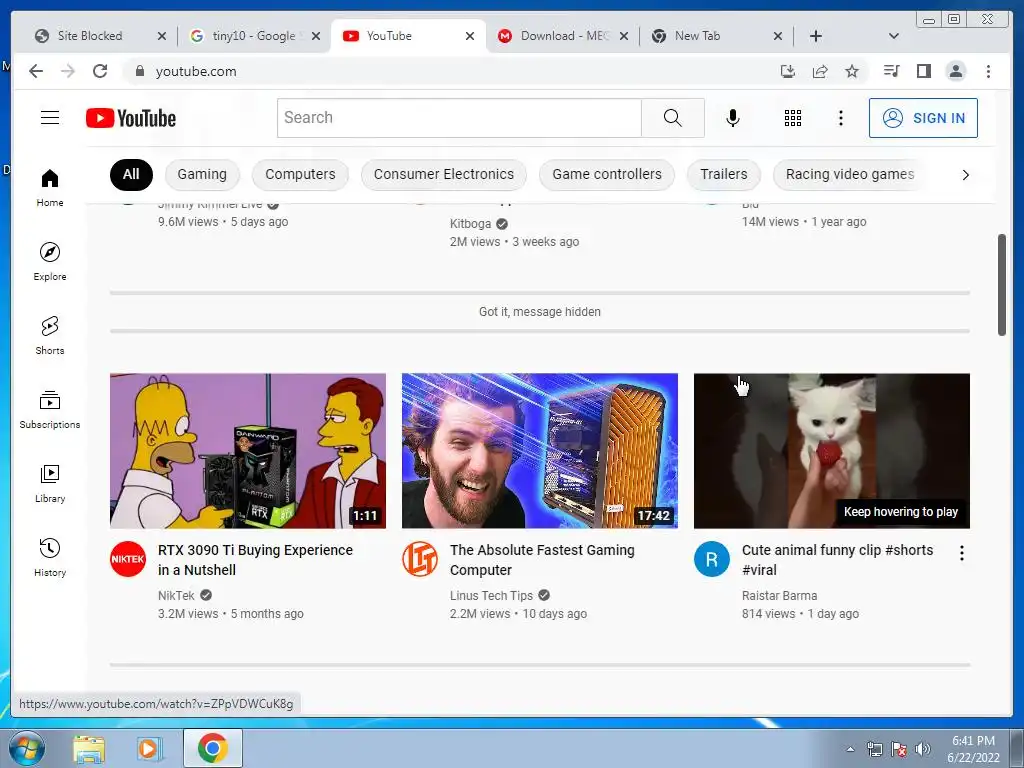The image size is (1024, 768).
Task: Reload the page
Action: coord(100,71)
